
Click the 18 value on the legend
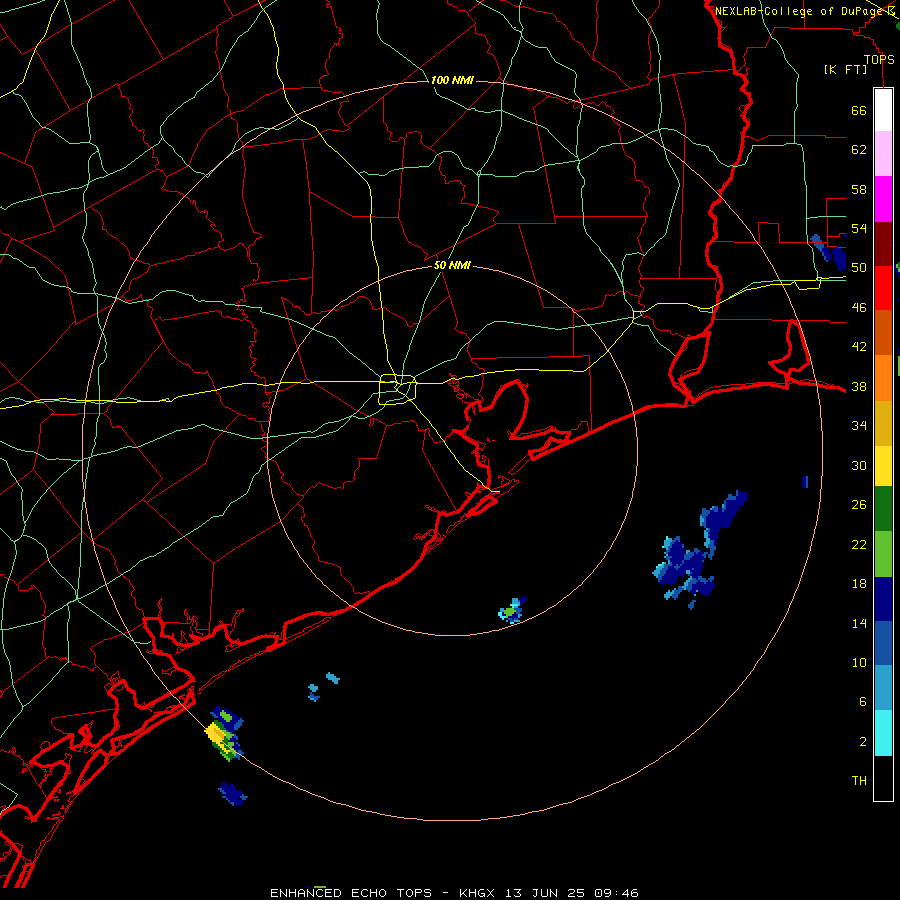859,584
